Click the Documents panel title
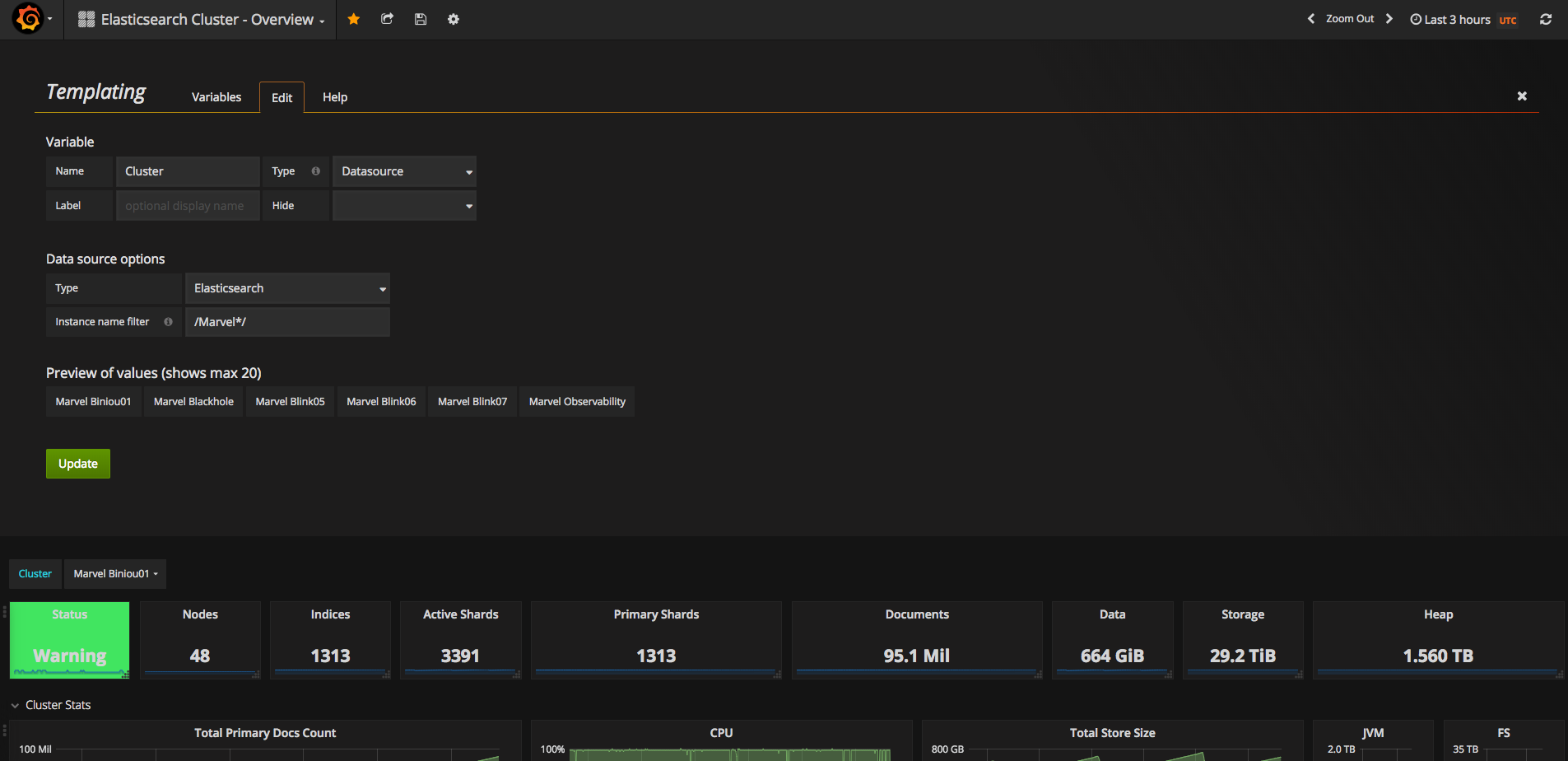The width and height of the screenshot is (1568, 761). (x=917, y=614)
